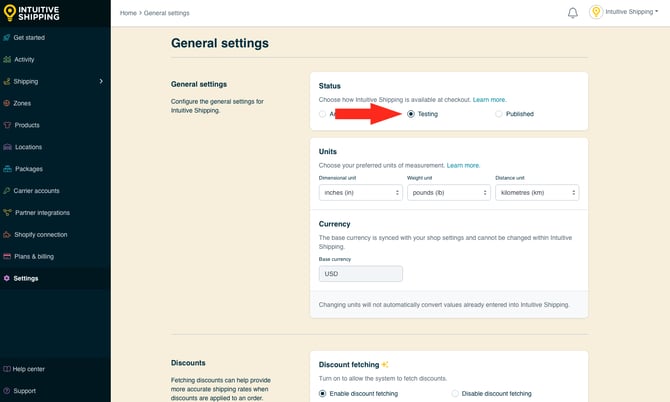Image resolution: width=670 pixels, height=402 pixels.
Task: Click the Get started rocket icon
Action: [7, 38]
